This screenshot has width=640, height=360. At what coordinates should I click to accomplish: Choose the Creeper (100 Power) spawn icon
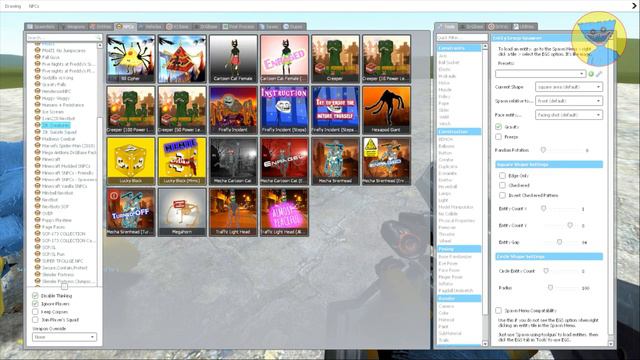[131, 110]
